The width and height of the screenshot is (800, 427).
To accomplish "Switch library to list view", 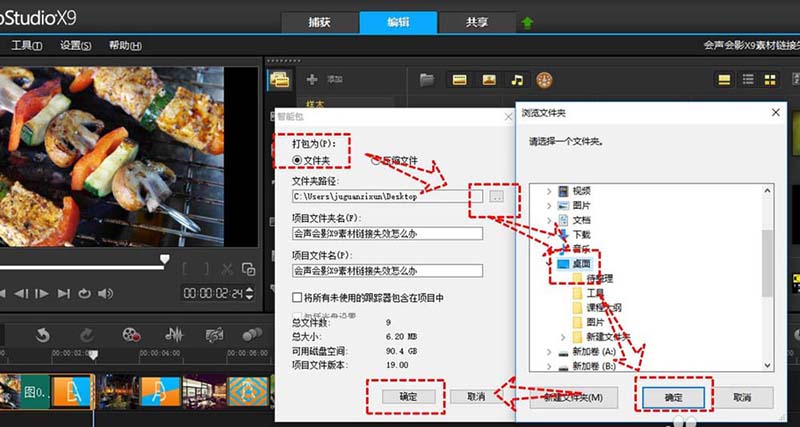I will [748, 80].
